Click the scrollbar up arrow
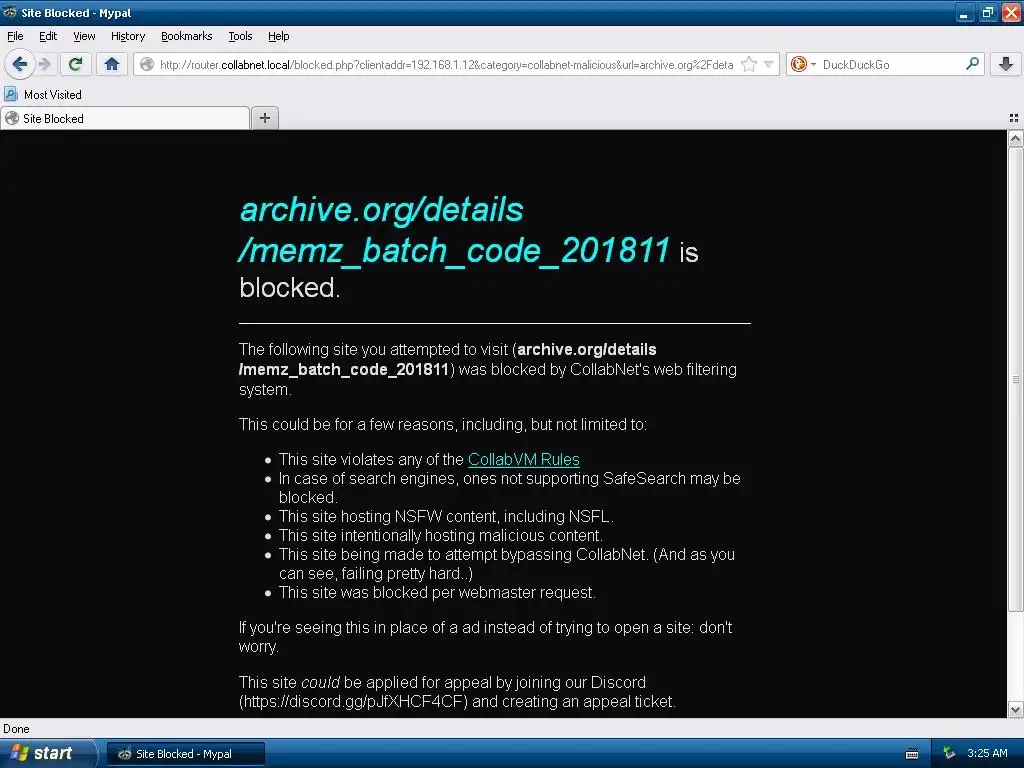 (1016, 138)
